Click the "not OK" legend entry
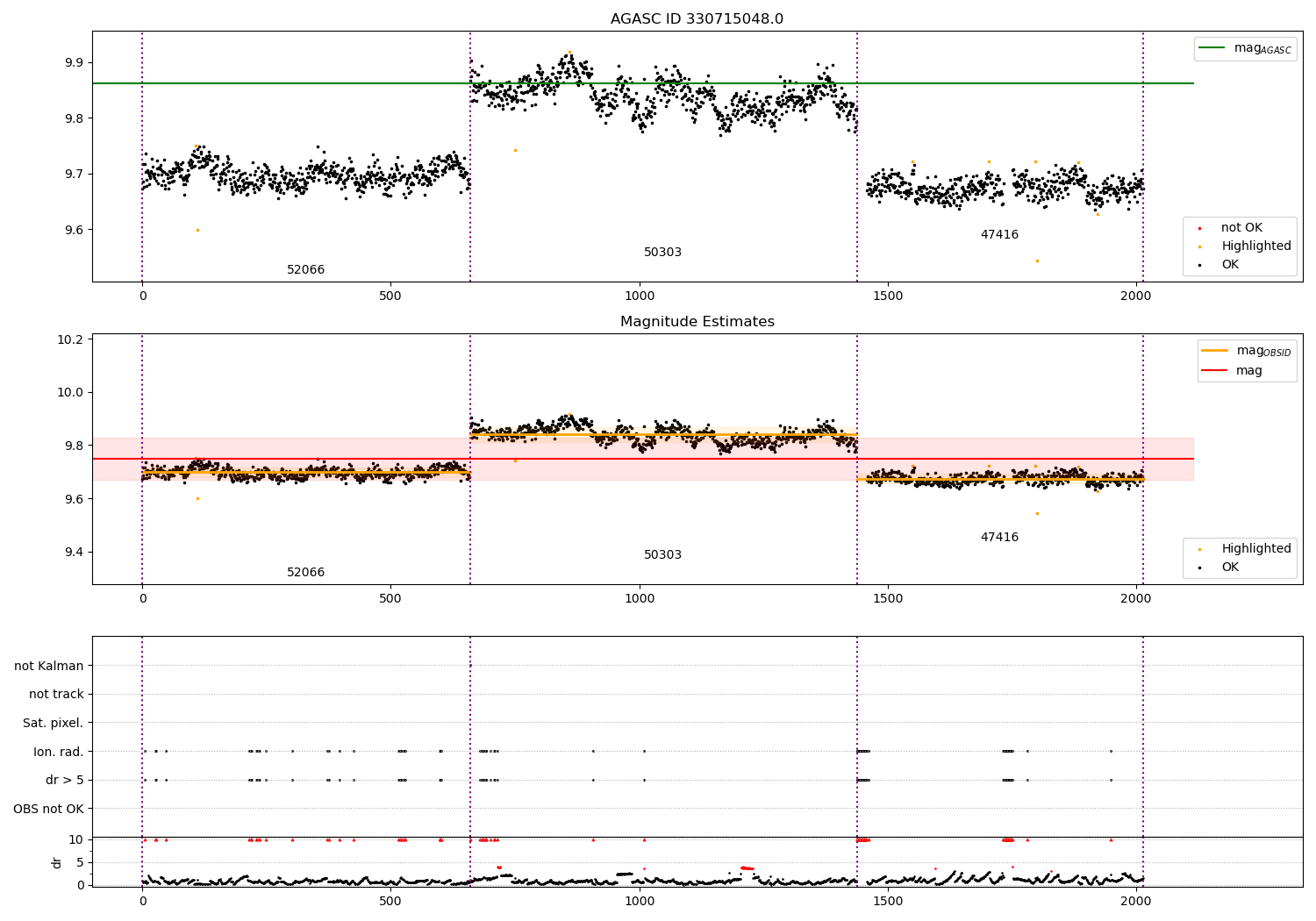 1241,228
